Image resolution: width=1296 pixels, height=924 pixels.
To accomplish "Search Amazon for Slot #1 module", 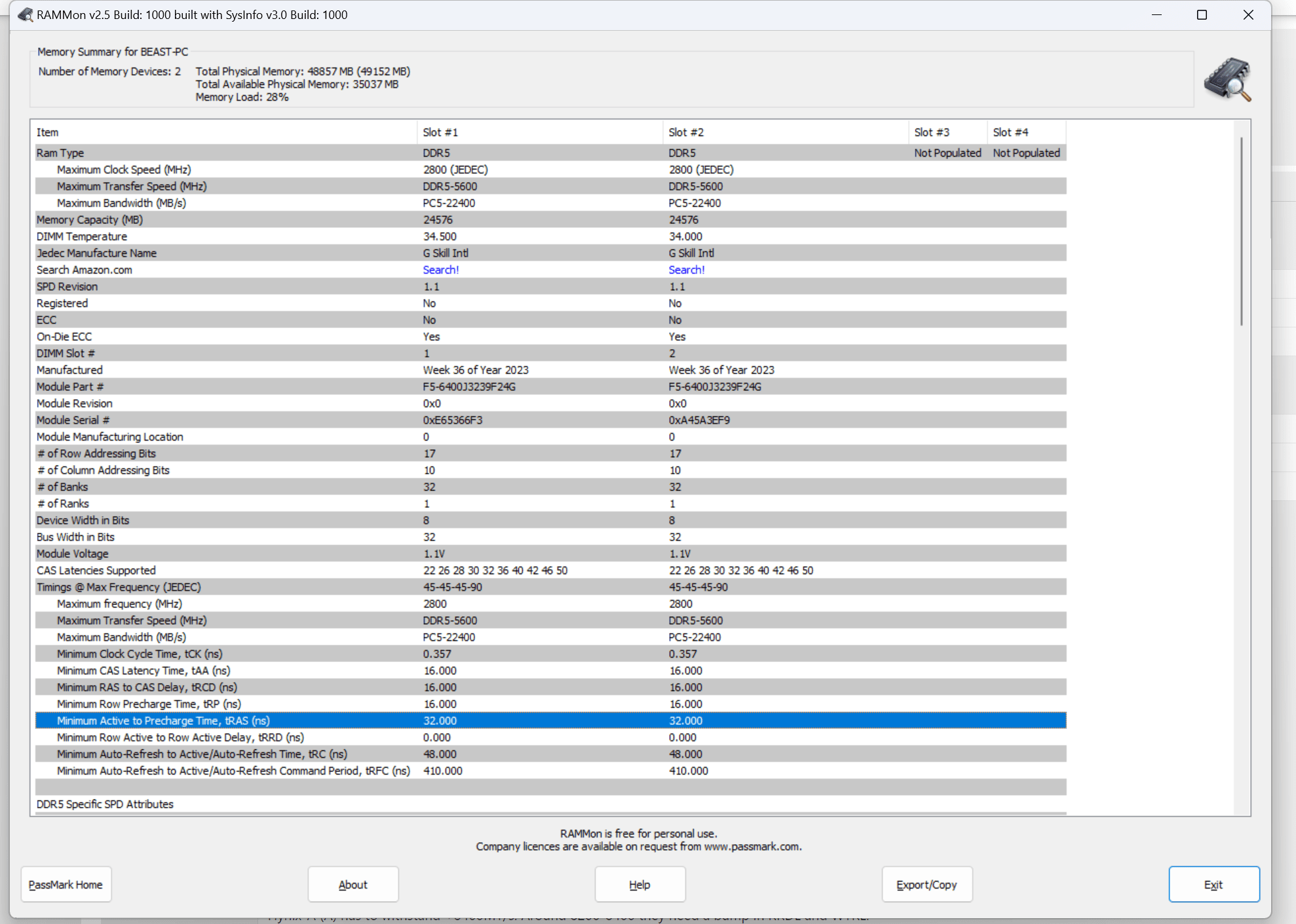I will [x=440, y=270].
